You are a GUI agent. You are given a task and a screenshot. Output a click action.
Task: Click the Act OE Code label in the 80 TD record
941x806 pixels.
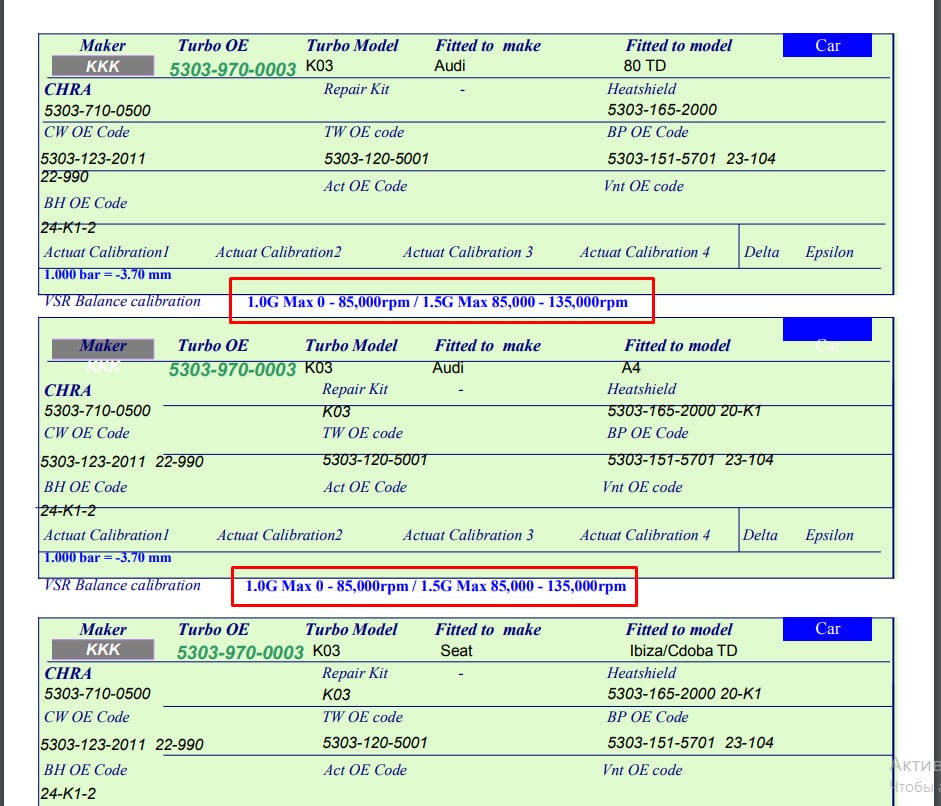[x=365, y=186]
